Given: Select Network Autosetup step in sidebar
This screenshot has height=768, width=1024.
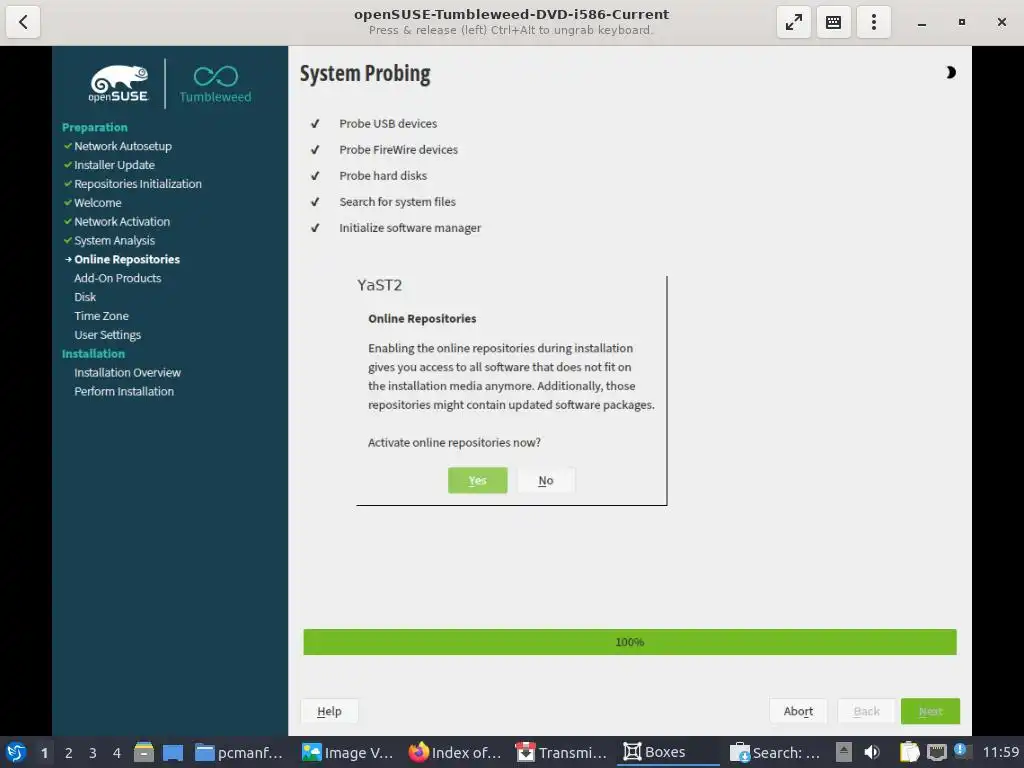Looking at the screenshot, I should point(123,146).
